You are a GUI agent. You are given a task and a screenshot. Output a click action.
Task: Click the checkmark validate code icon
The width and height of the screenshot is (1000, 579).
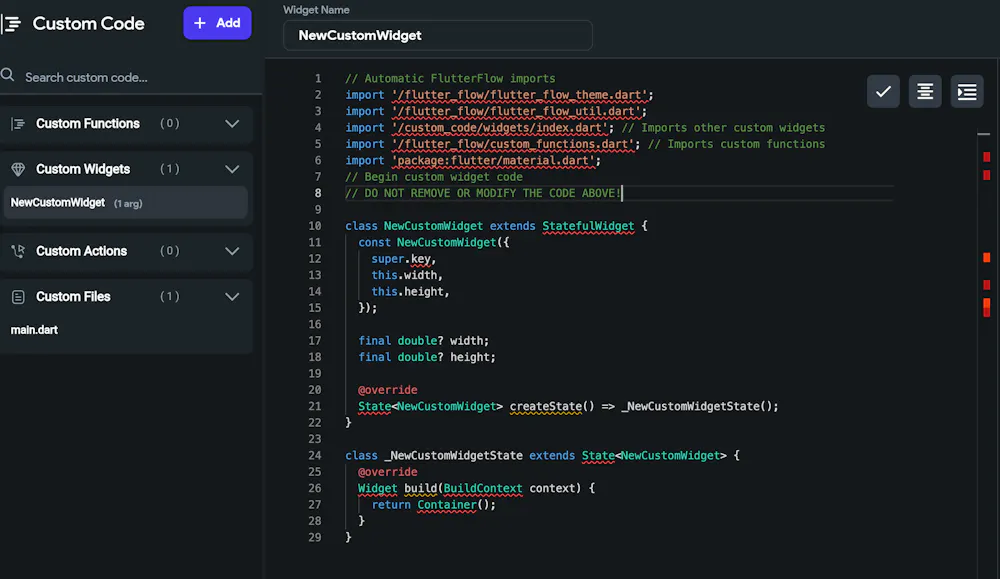[x=883, y=91]
